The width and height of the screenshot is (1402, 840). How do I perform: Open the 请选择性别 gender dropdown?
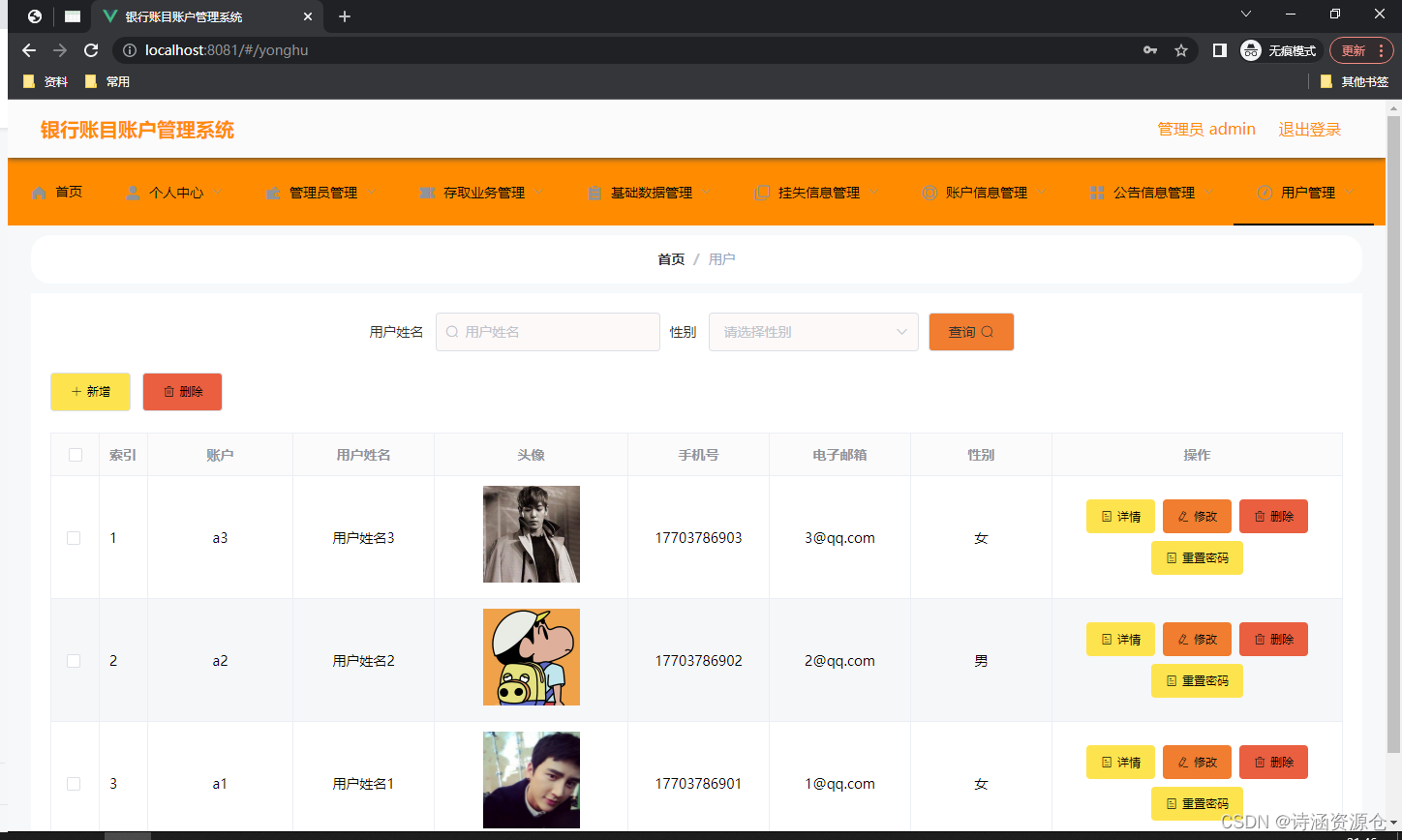click(813, 332)
